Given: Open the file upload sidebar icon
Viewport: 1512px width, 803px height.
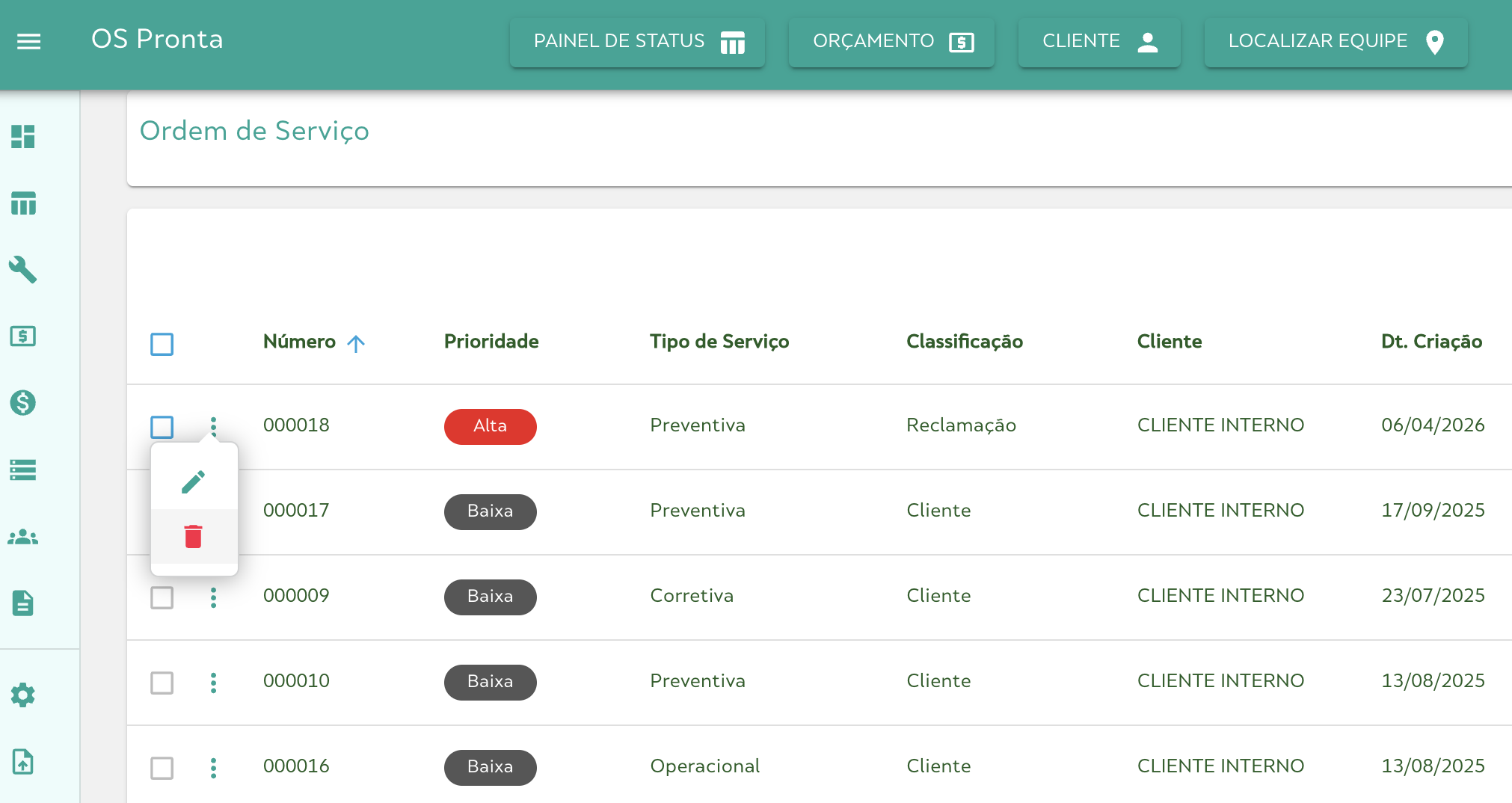Looking at the screenshot, I should point(23,762).
